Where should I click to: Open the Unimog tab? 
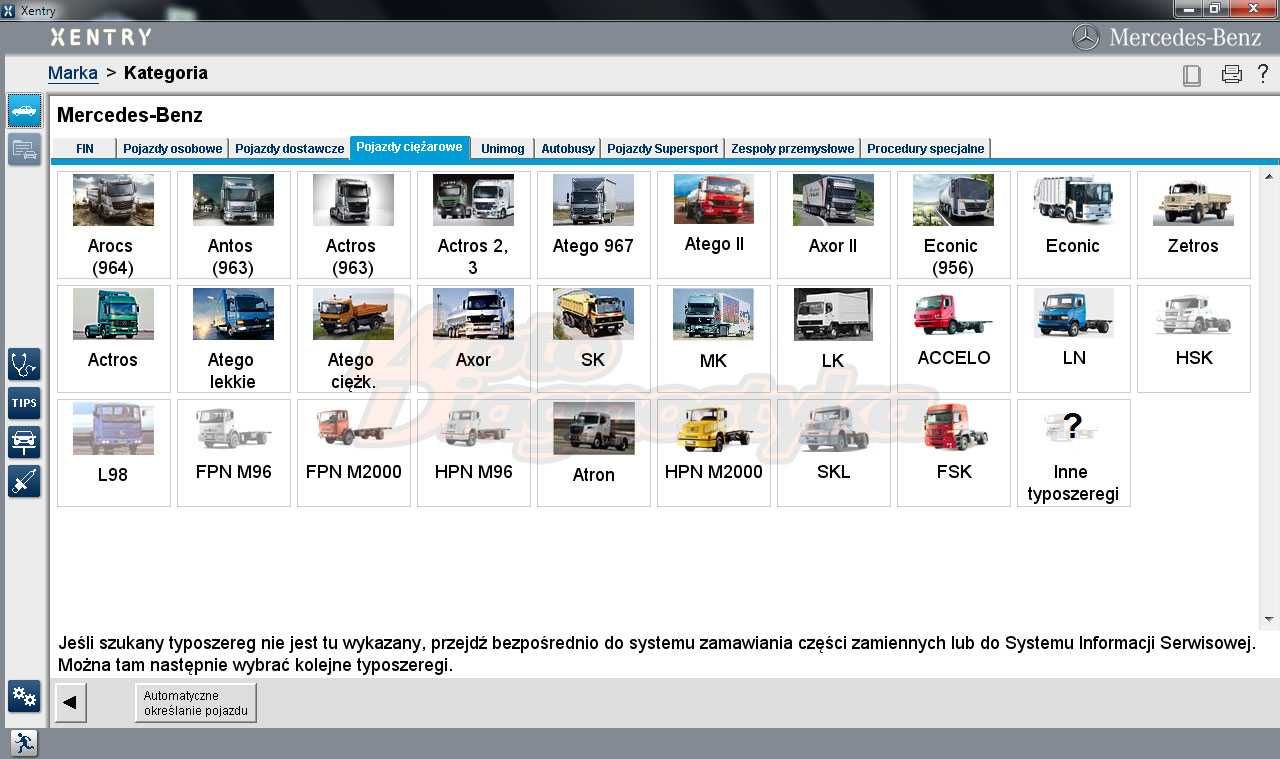coord(503,148)
